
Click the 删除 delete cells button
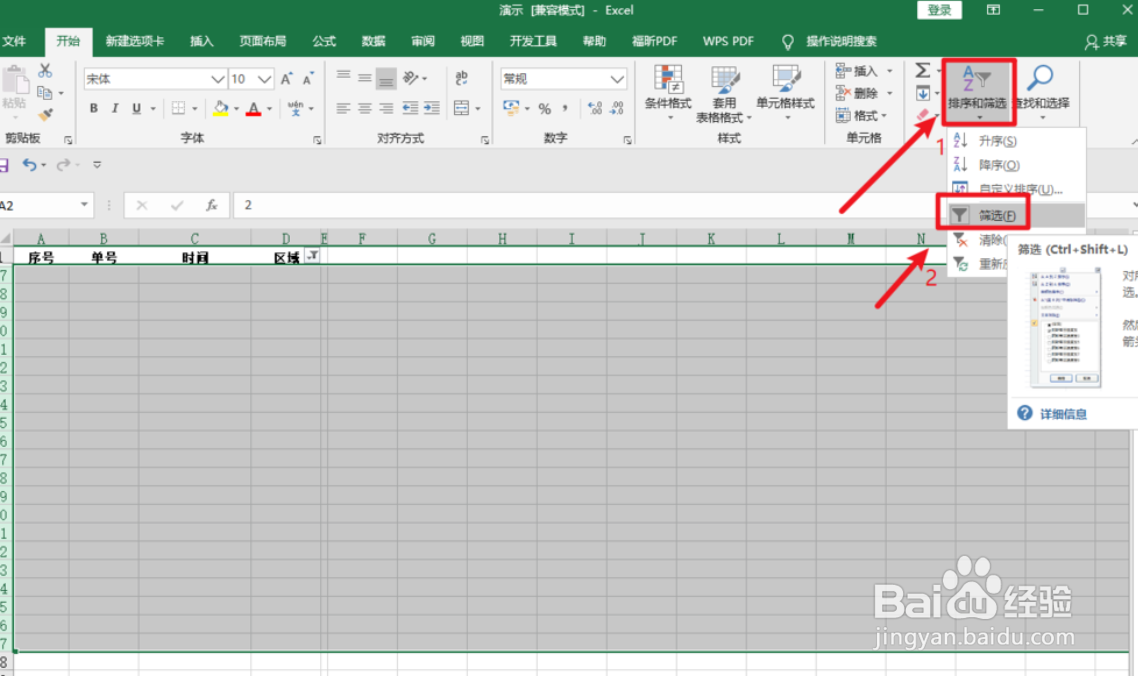pyautogui.click(x=856, y=93)
